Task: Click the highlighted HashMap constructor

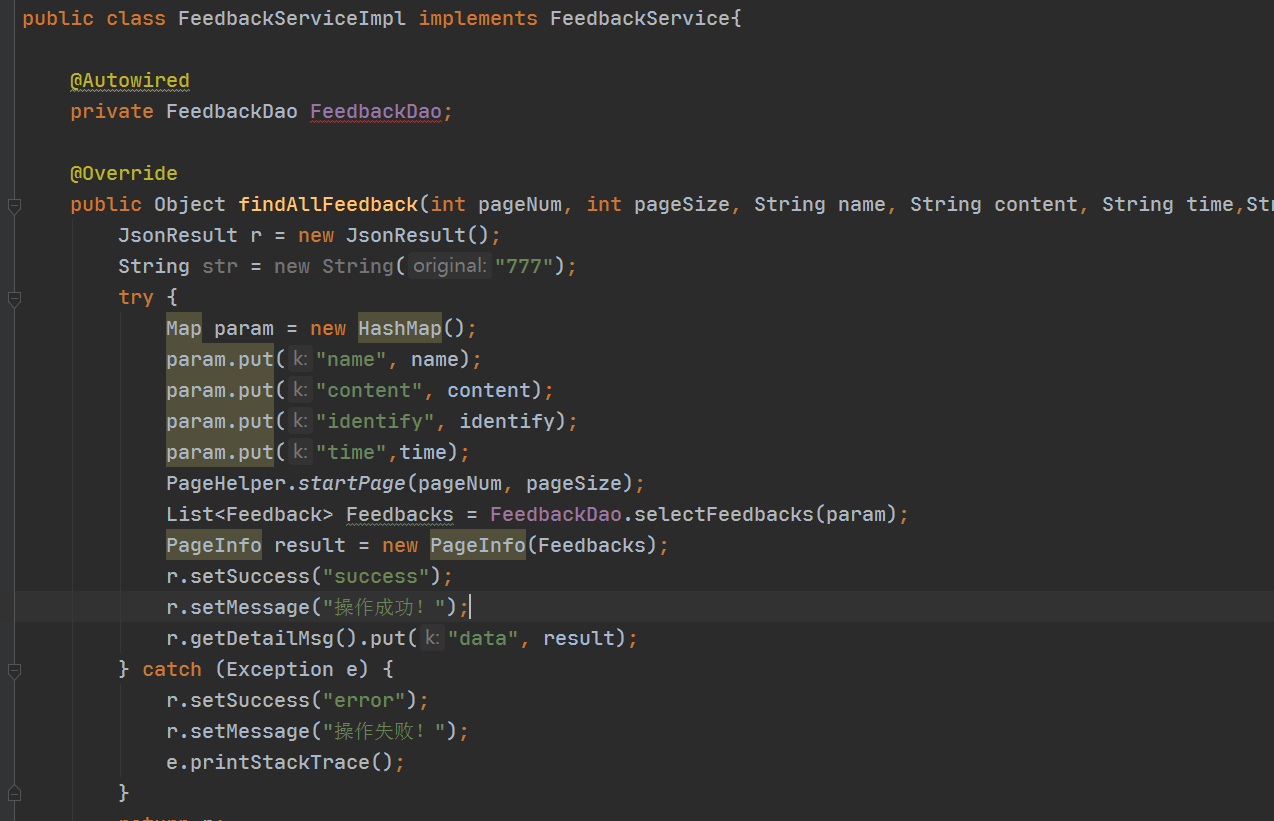Action: point(400,328)
